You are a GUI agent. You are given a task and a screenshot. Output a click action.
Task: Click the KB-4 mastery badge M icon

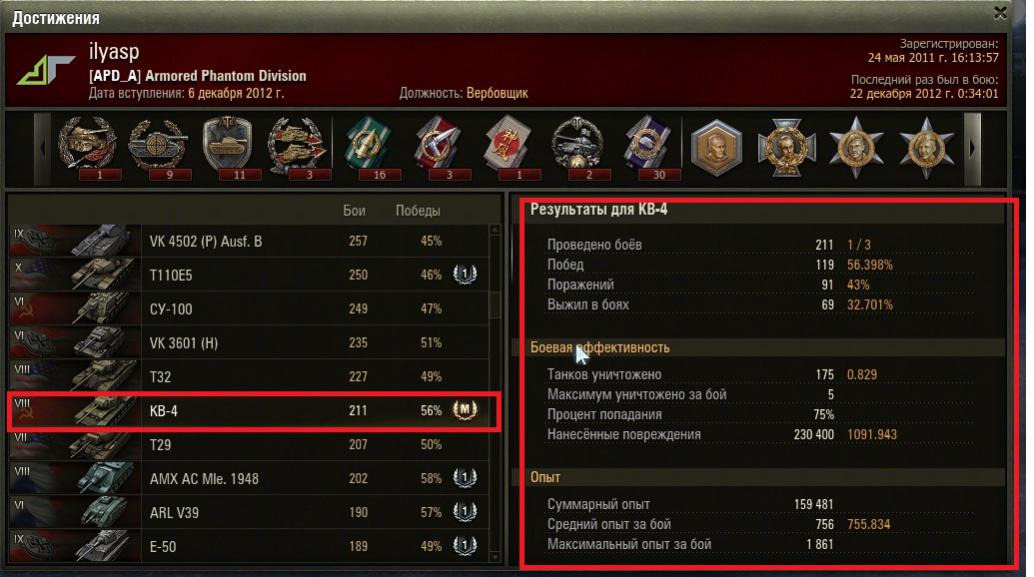(465, 410)
